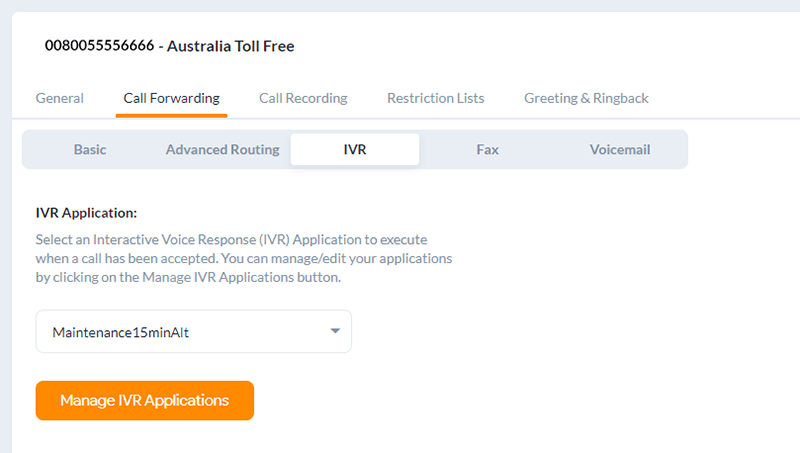Open the Fax sub-tab

pos(487,149)
